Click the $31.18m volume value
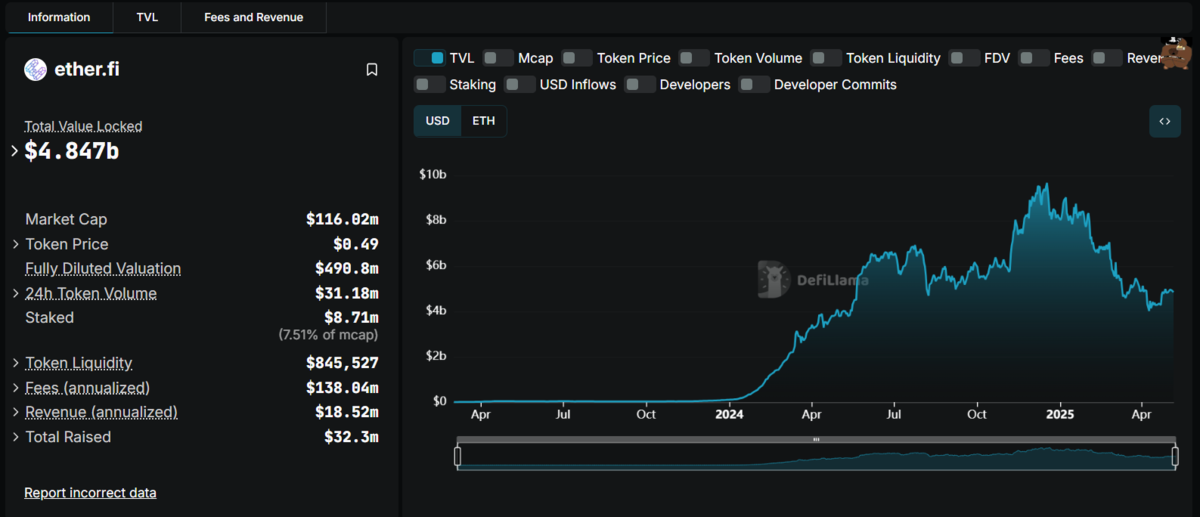 (x=347, y=293)
